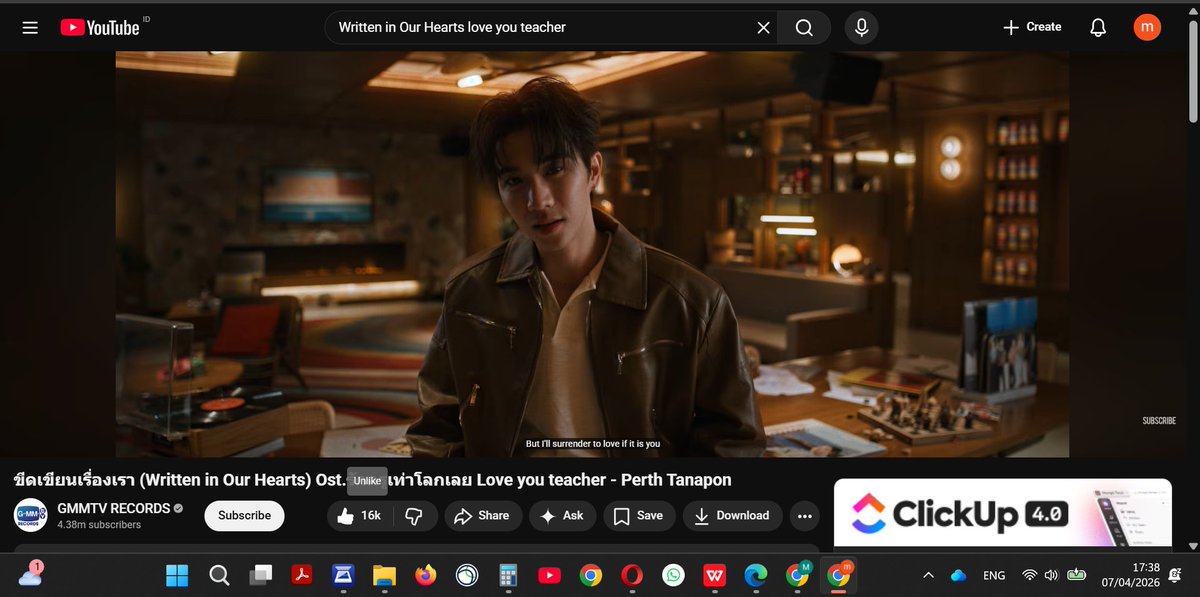Launch Adobe Acrobat from the taskbar
This screenshot has height=597, width=1200.
point(302,575)
